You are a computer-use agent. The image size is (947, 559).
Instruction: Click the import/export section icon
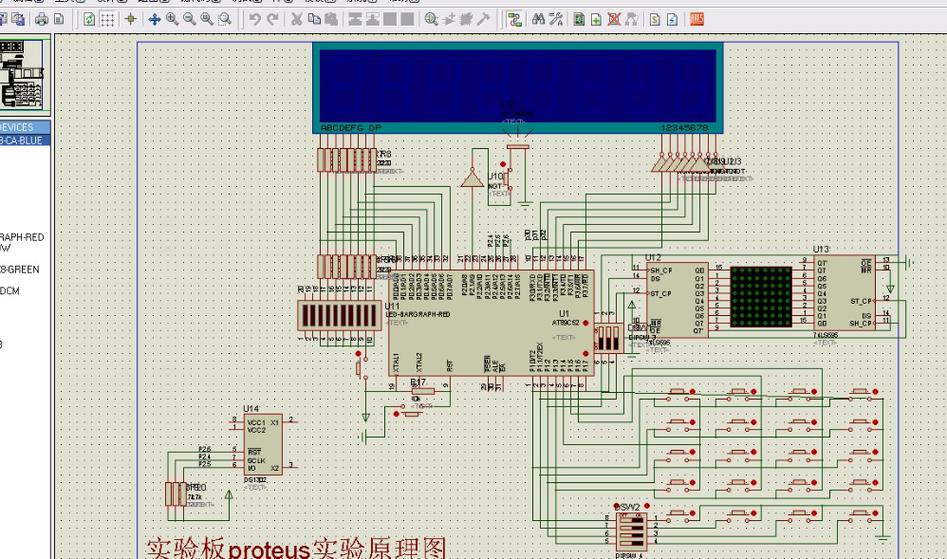[18, 19]
